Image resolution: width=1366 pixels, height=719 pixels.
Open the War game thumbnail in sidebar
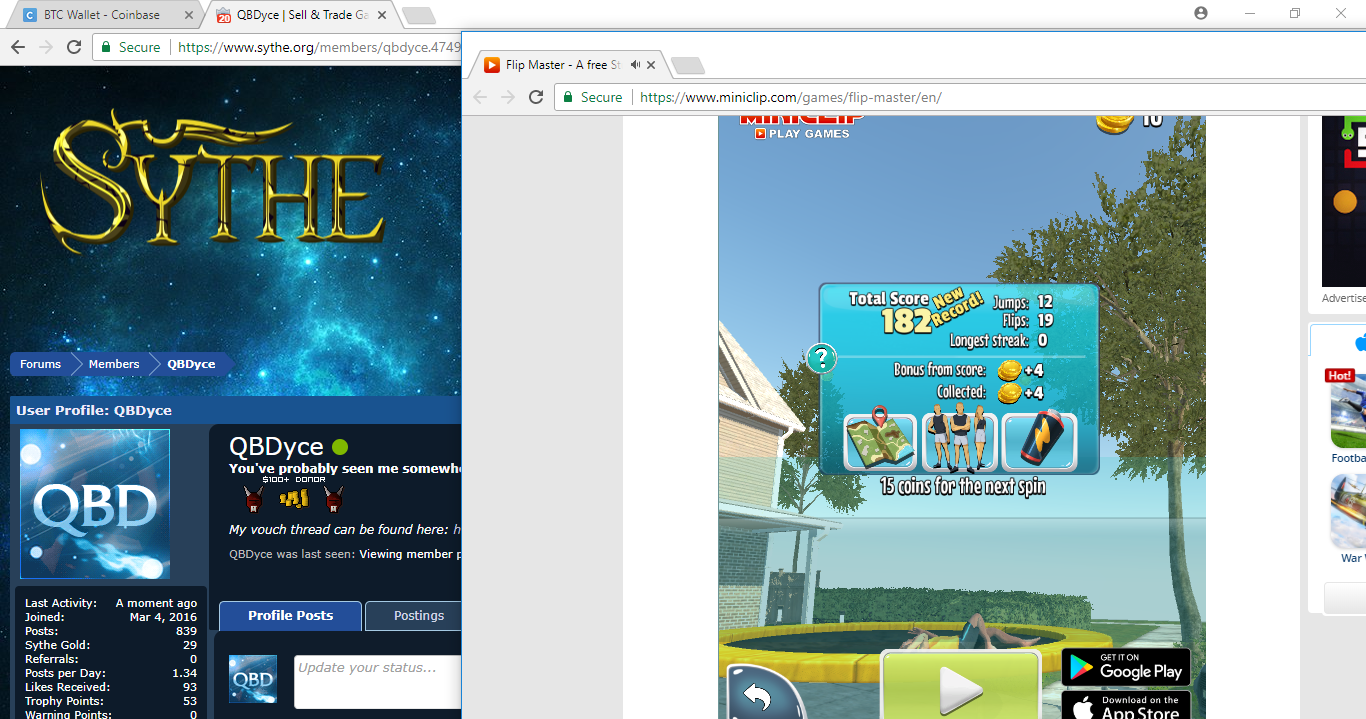pyautogui.click(x=1348, y=511)
